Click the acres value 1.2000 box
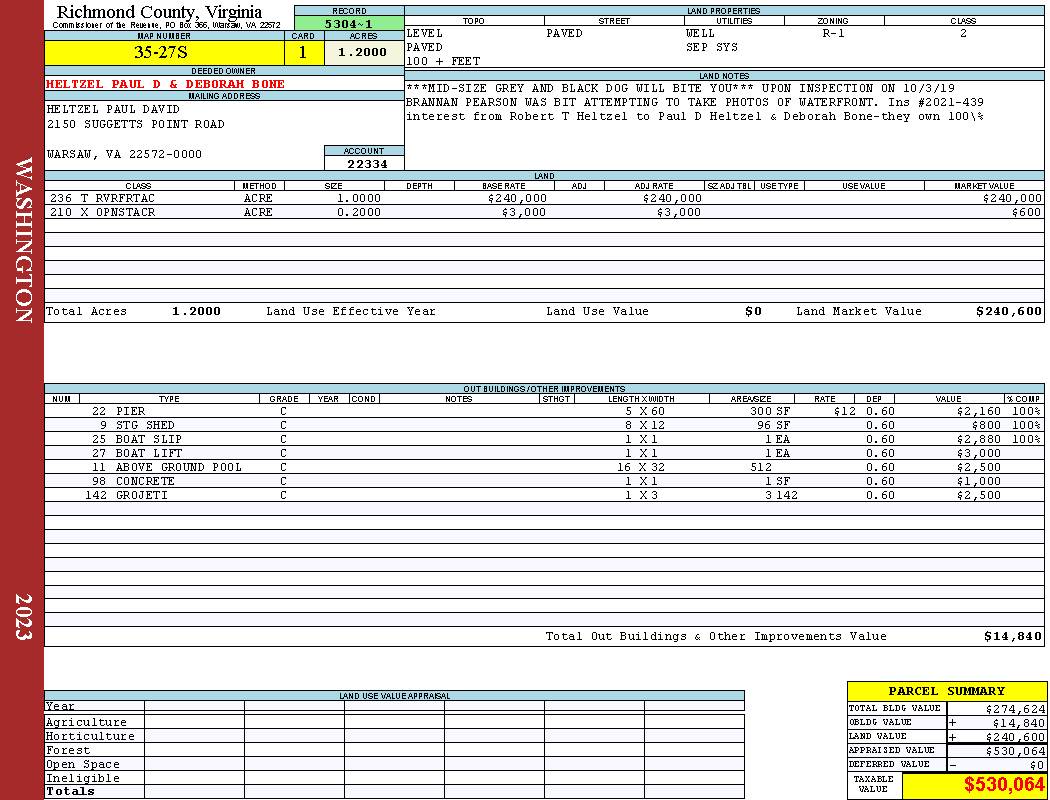 364,53
